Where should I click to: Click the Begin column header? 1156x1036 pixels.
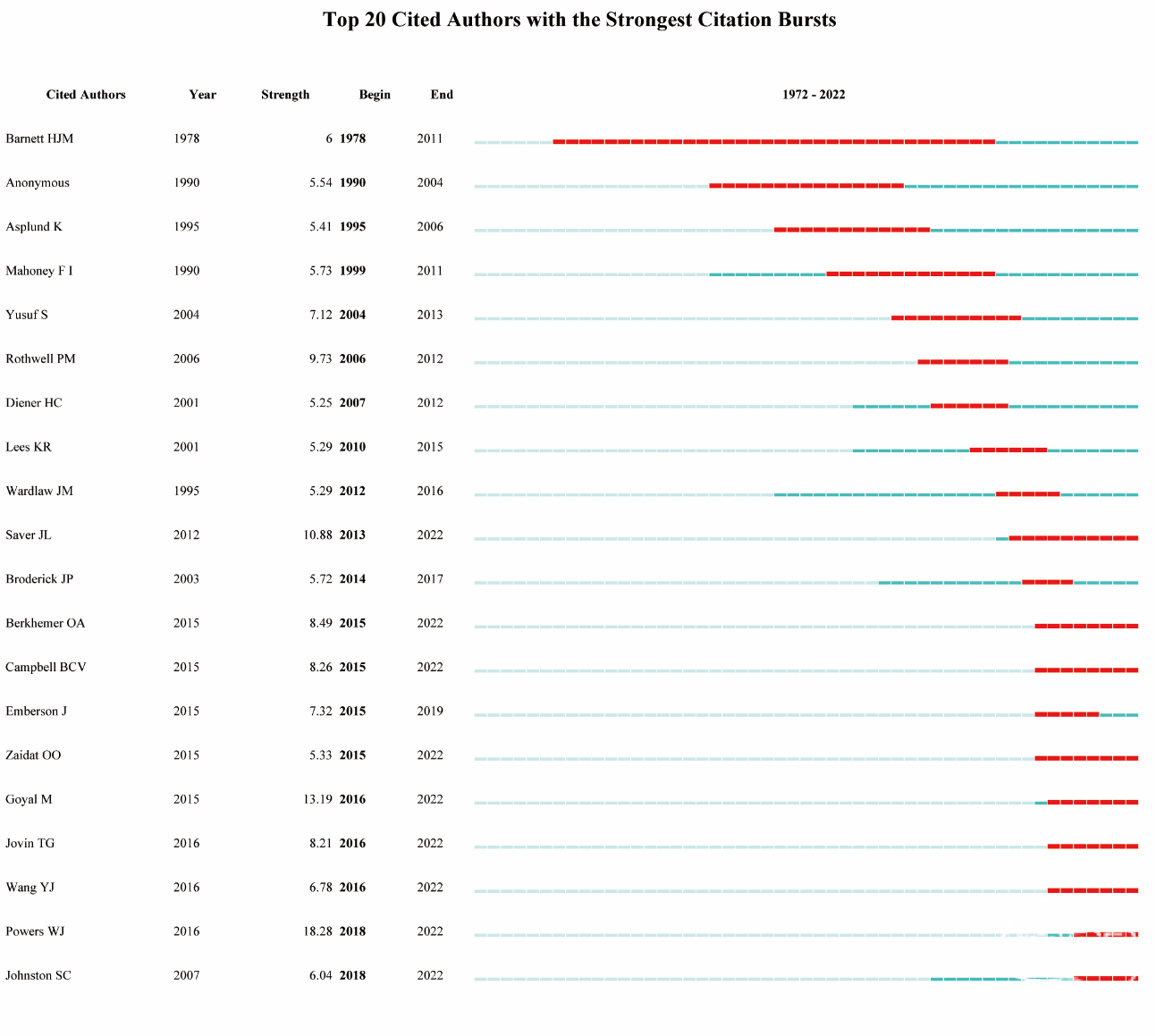pos(375,95)
